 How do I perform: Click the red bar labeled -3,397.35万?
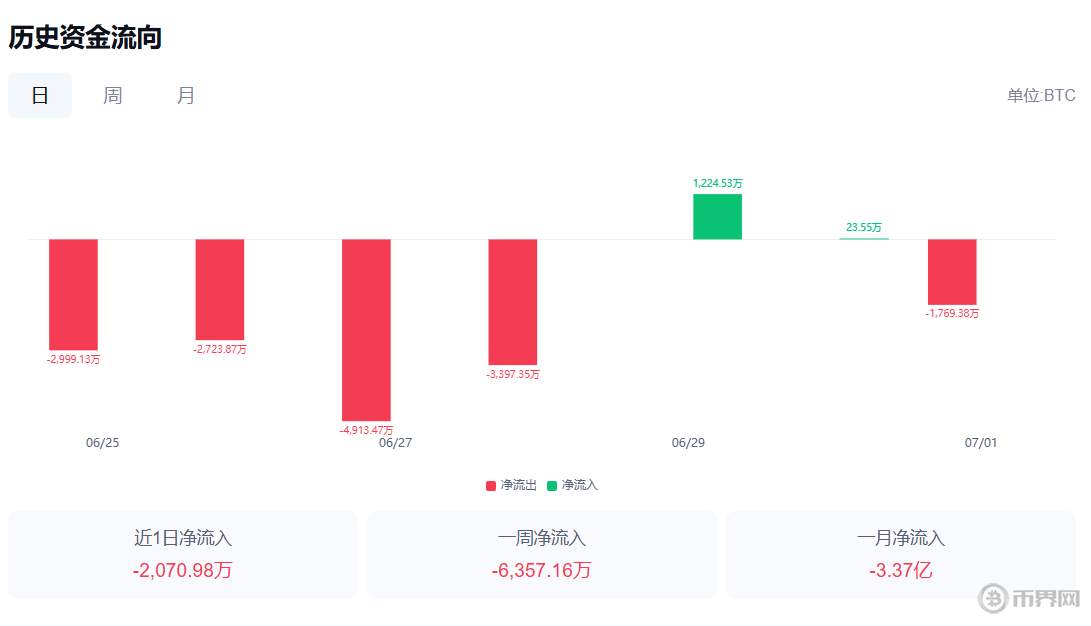pyautogui.click(x=513, y=302)
